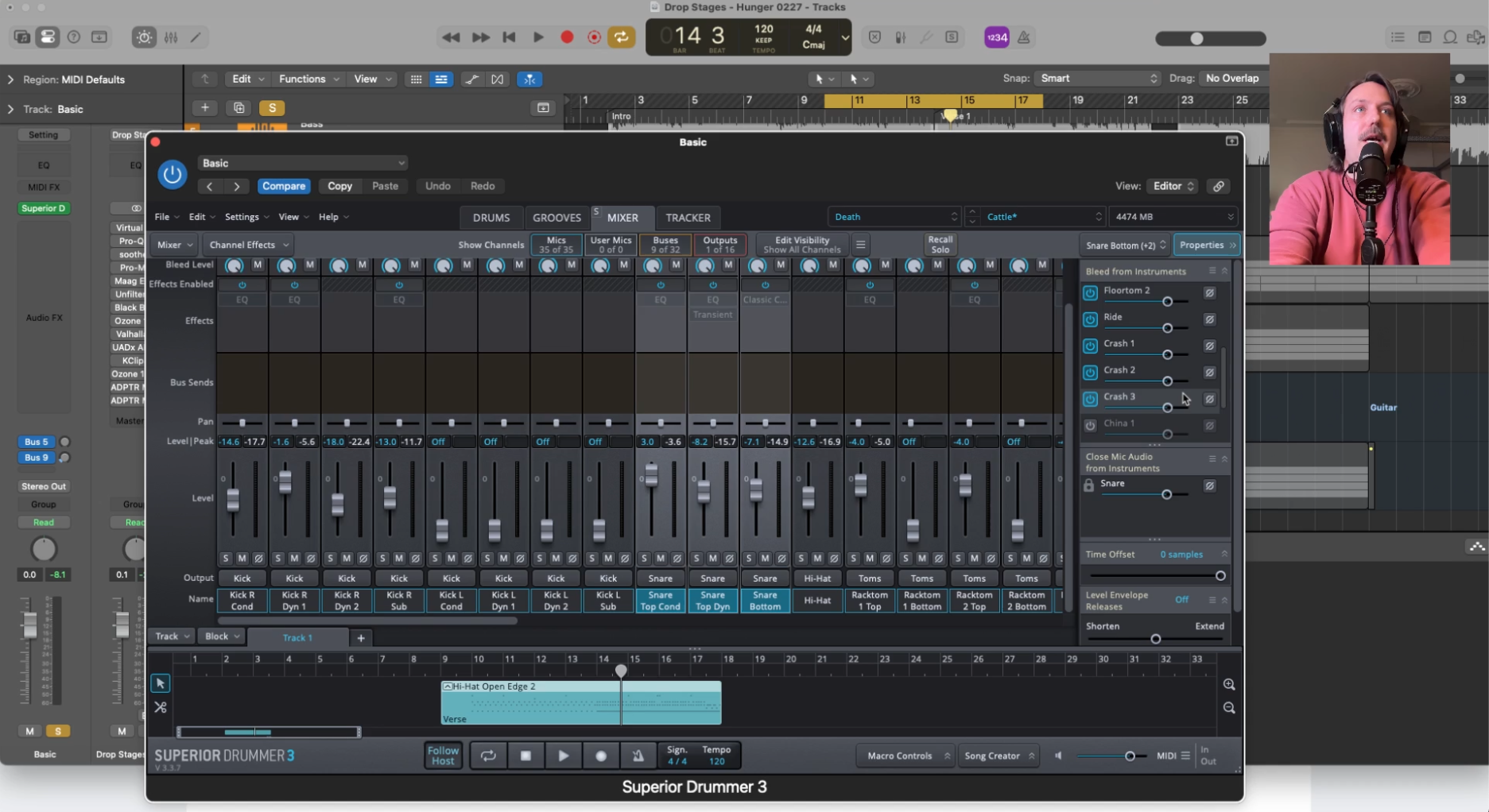Switch to the DRUMS tab
Screen dimensions: 1489x812
pos(491,218)
